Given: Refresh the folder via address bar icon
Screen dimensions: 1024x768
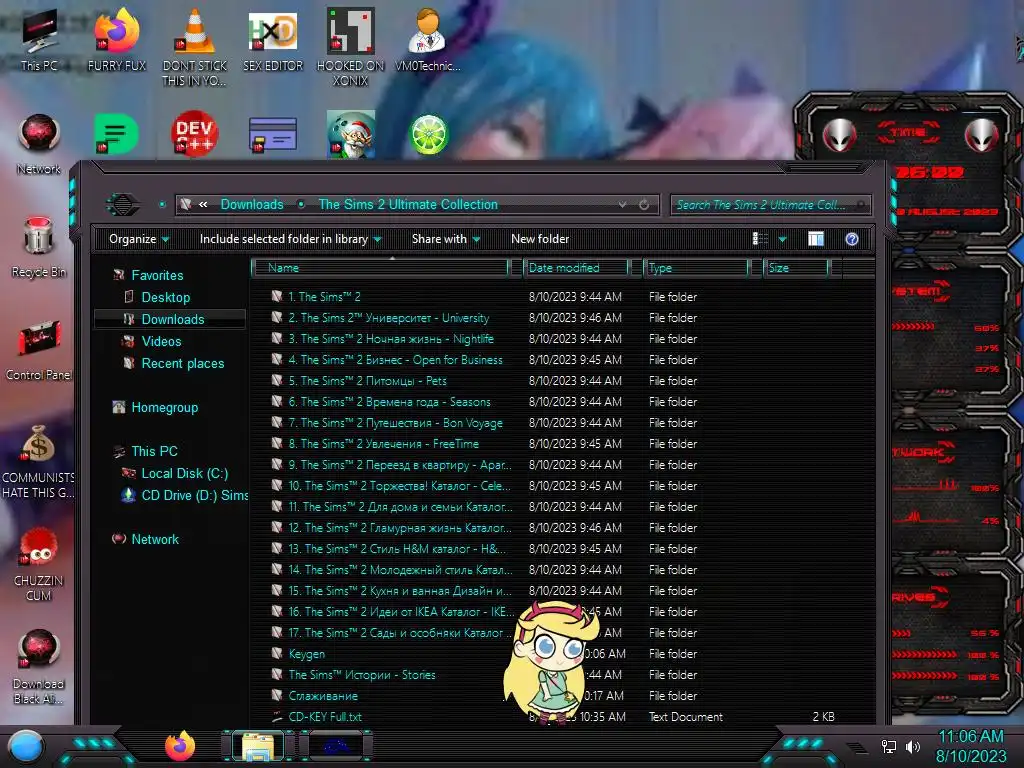Looking at the screenshot, I should click(x=644, y=205).
